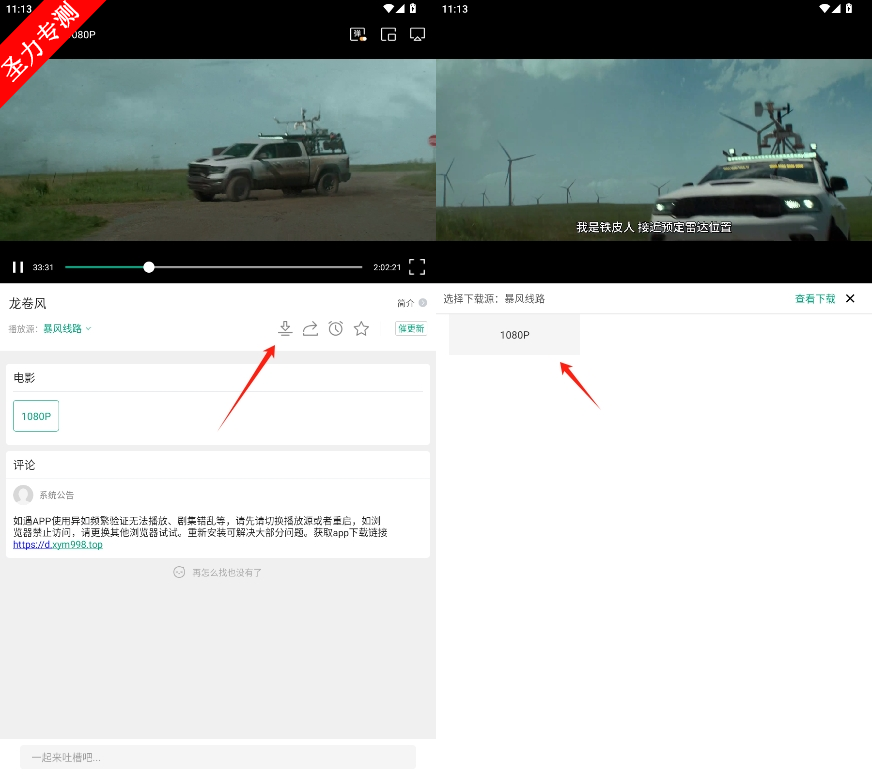872x775 pixels.
Task: Tap the 催更新 button
Action: [411, 329]
